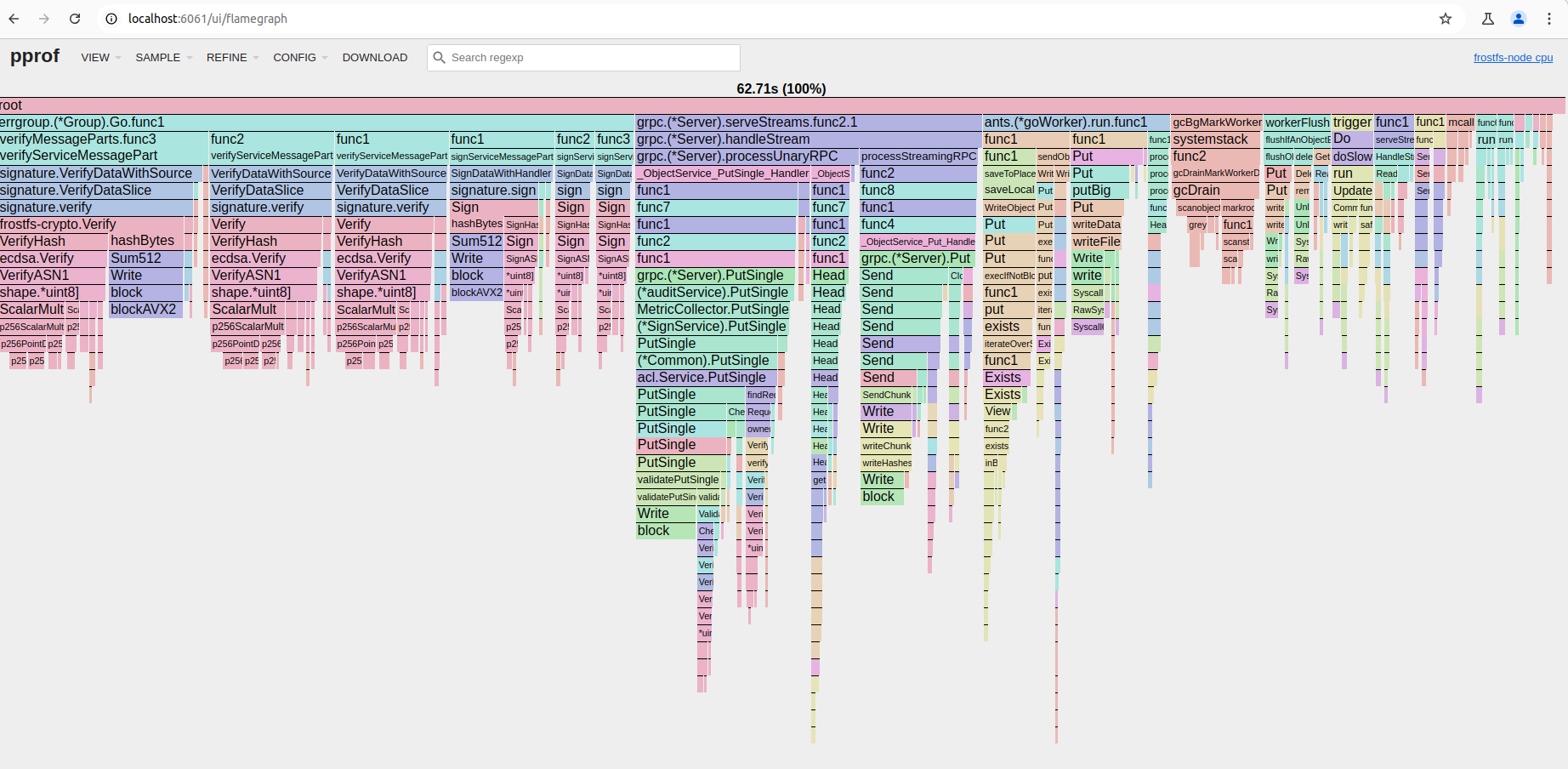The image size is (1568, 769).
Task: Open the VIEW dropdown menu
Action: pyautogui.click(x=100, y=58)
